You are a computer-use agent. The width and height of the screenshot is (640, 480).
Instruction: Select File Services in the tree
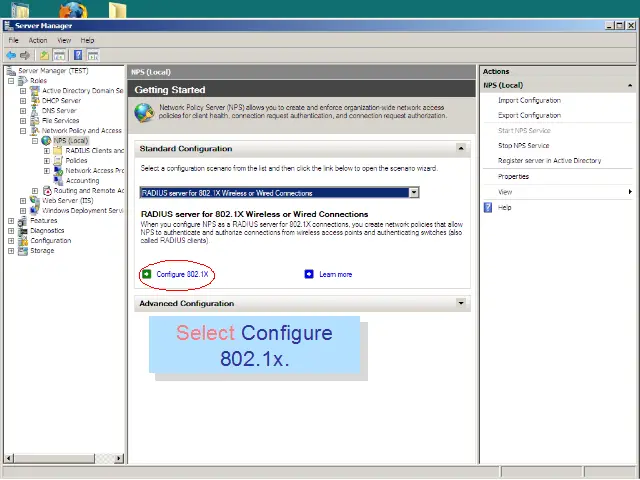(x=60, y=120)
